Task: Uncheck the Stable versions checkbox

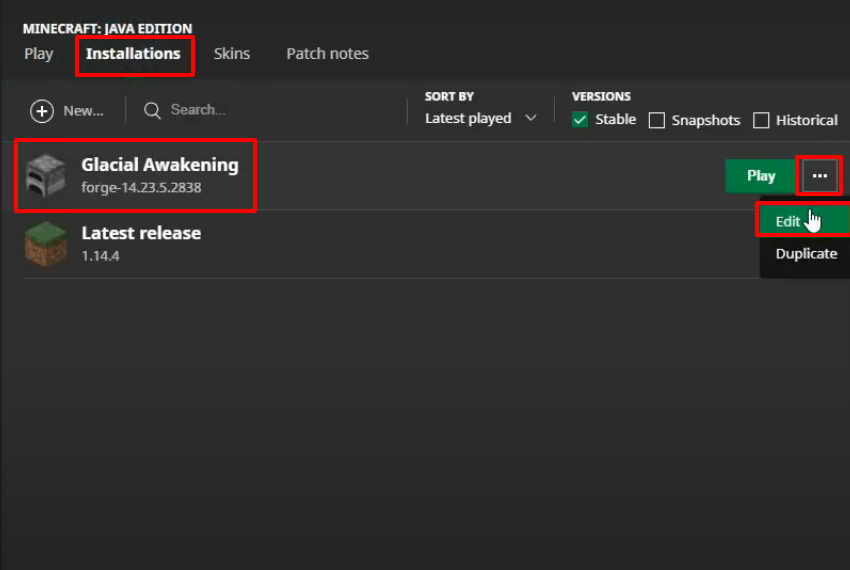Action: (579, 119)
